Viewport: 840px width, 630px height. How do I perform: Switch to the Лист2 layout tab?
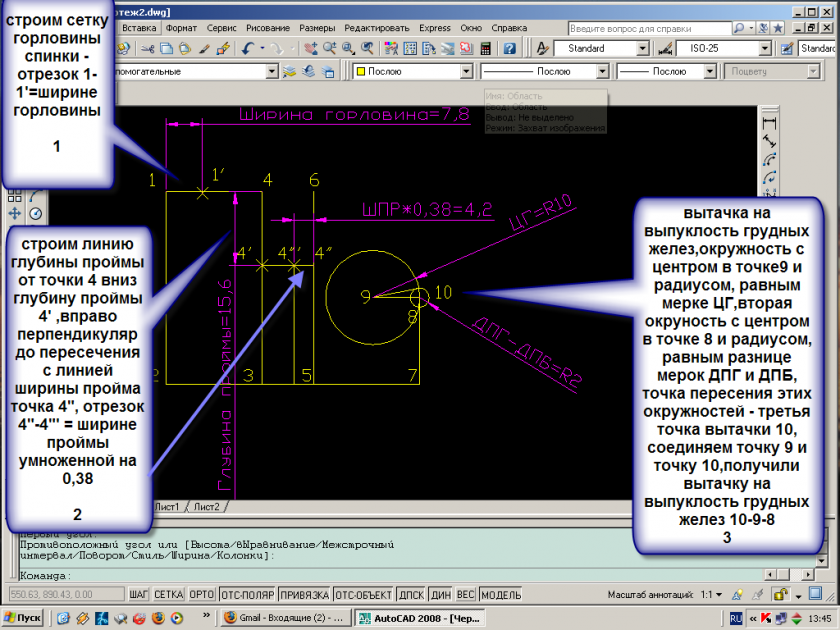point(206,507)
